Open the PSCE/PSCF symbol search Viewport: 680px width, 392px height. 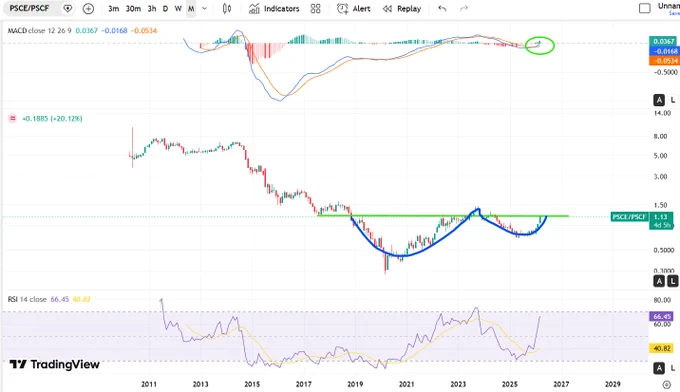[29, 8]
